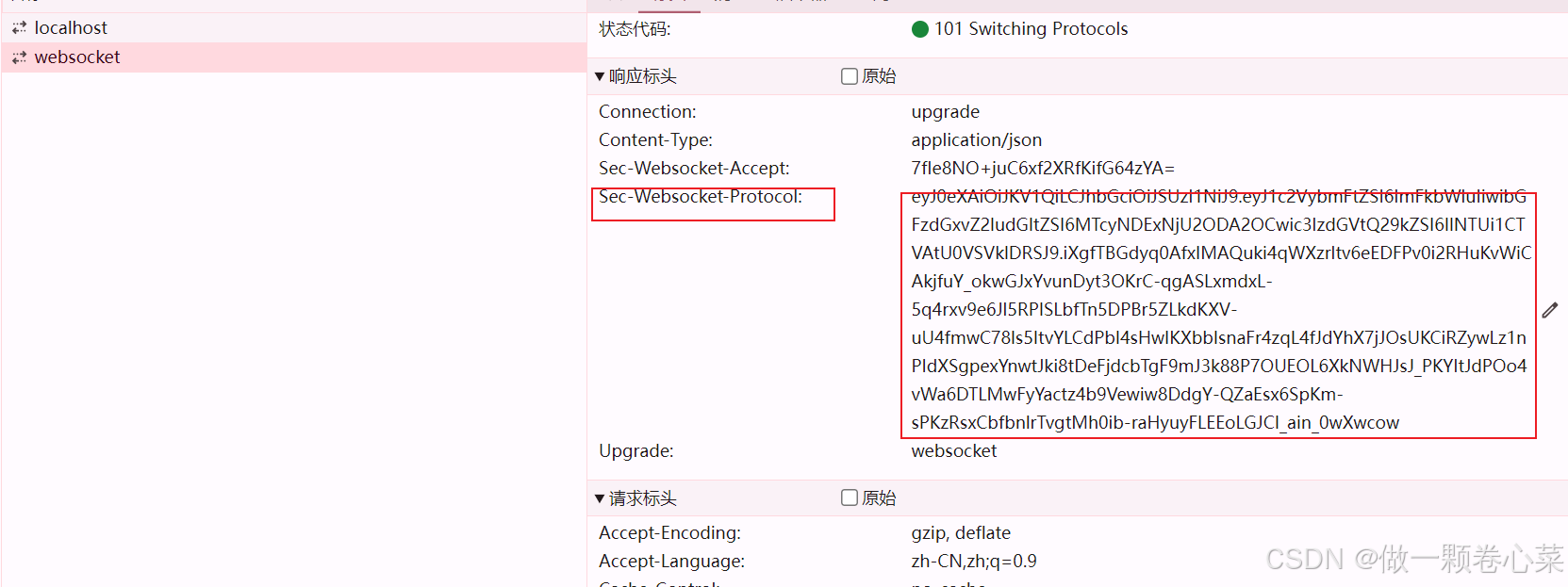Click the zh-CN Accept-Language value
The height and width of the screenshot is (587, 1568).
(973, 561)
